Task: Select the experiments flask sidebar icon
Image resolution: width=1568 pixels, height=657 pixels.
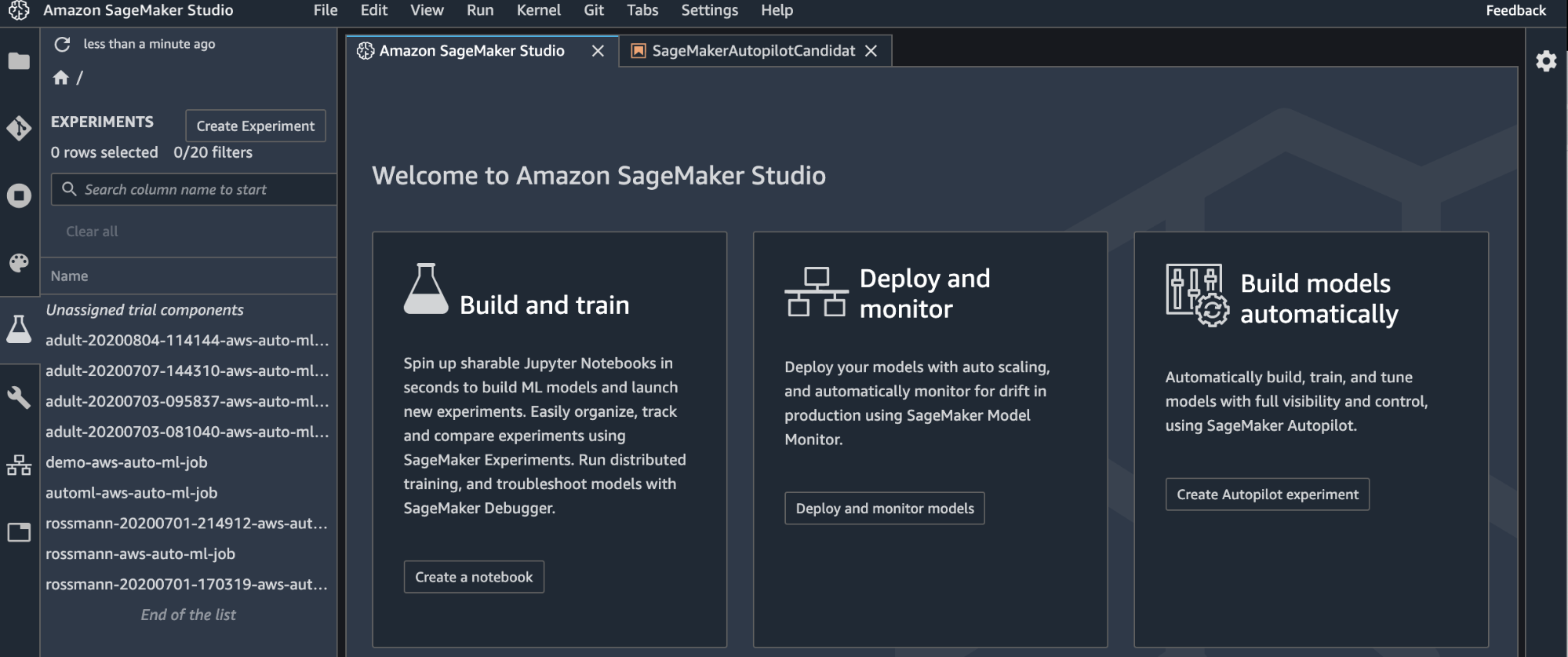Action: pyautogui.click(x=19, y=329)
